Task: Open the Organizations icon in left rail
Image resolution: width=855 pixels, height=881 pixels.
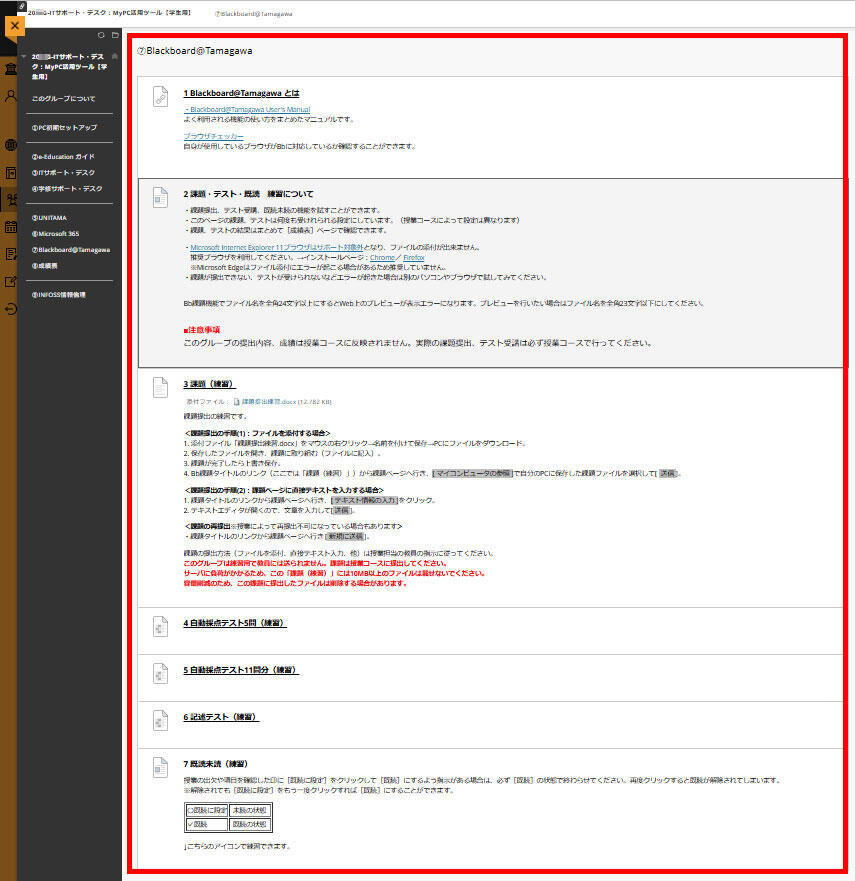Action: (11, 199)
